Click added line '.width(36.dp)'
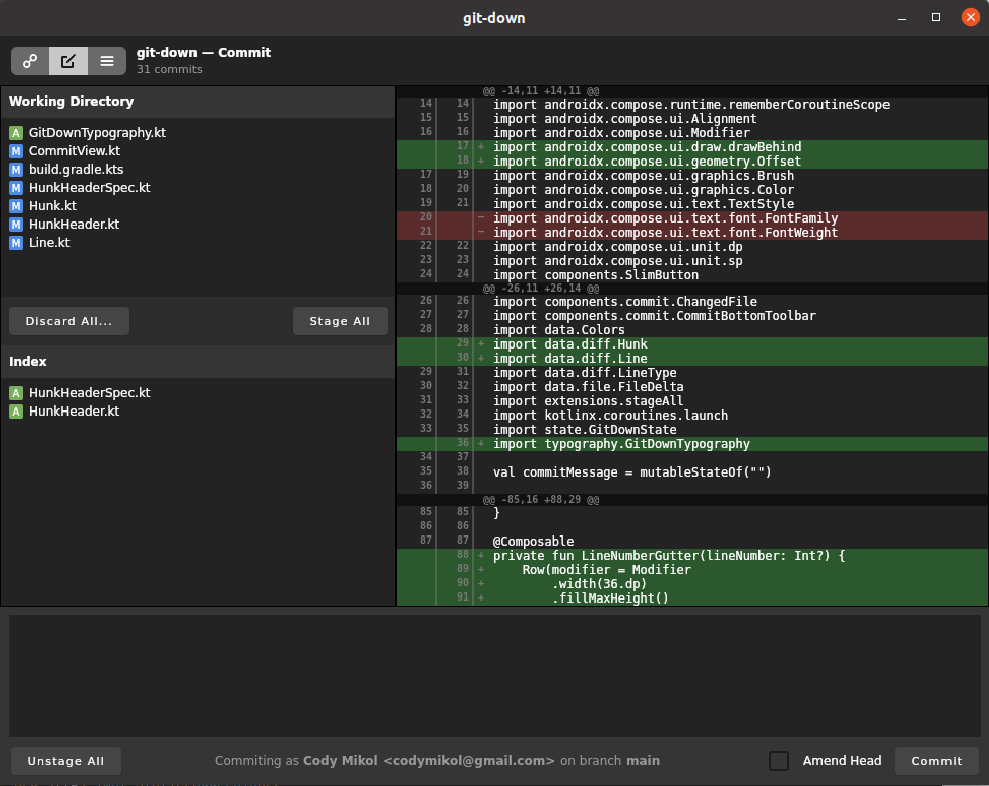The image size is (989, 786). (692, 584)
